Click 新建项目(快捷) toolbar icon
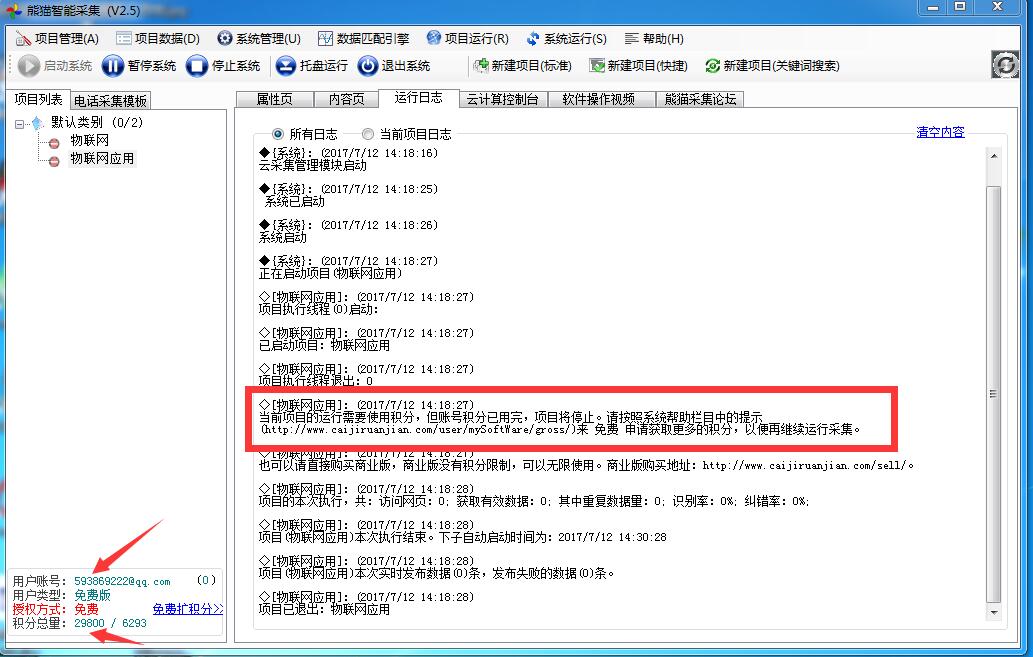1033x657 pixels. point(597,66)
